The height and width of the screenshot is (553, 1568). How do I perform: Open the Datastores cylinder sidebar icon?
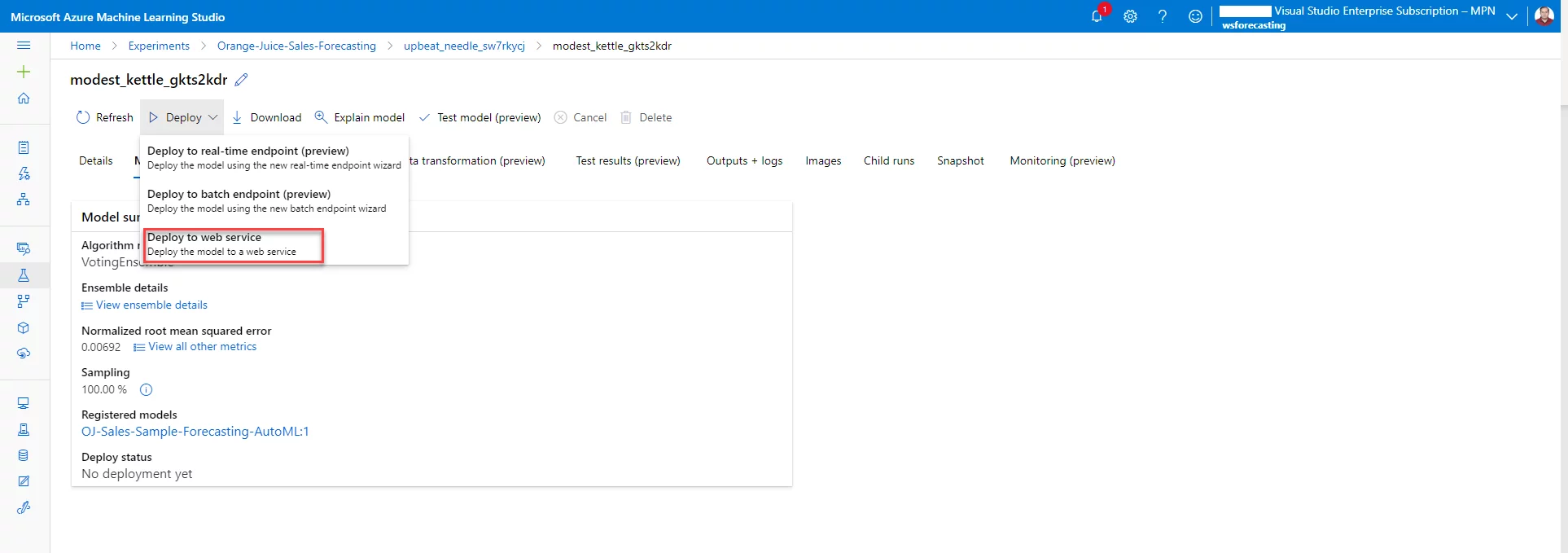tap(24, 455)
